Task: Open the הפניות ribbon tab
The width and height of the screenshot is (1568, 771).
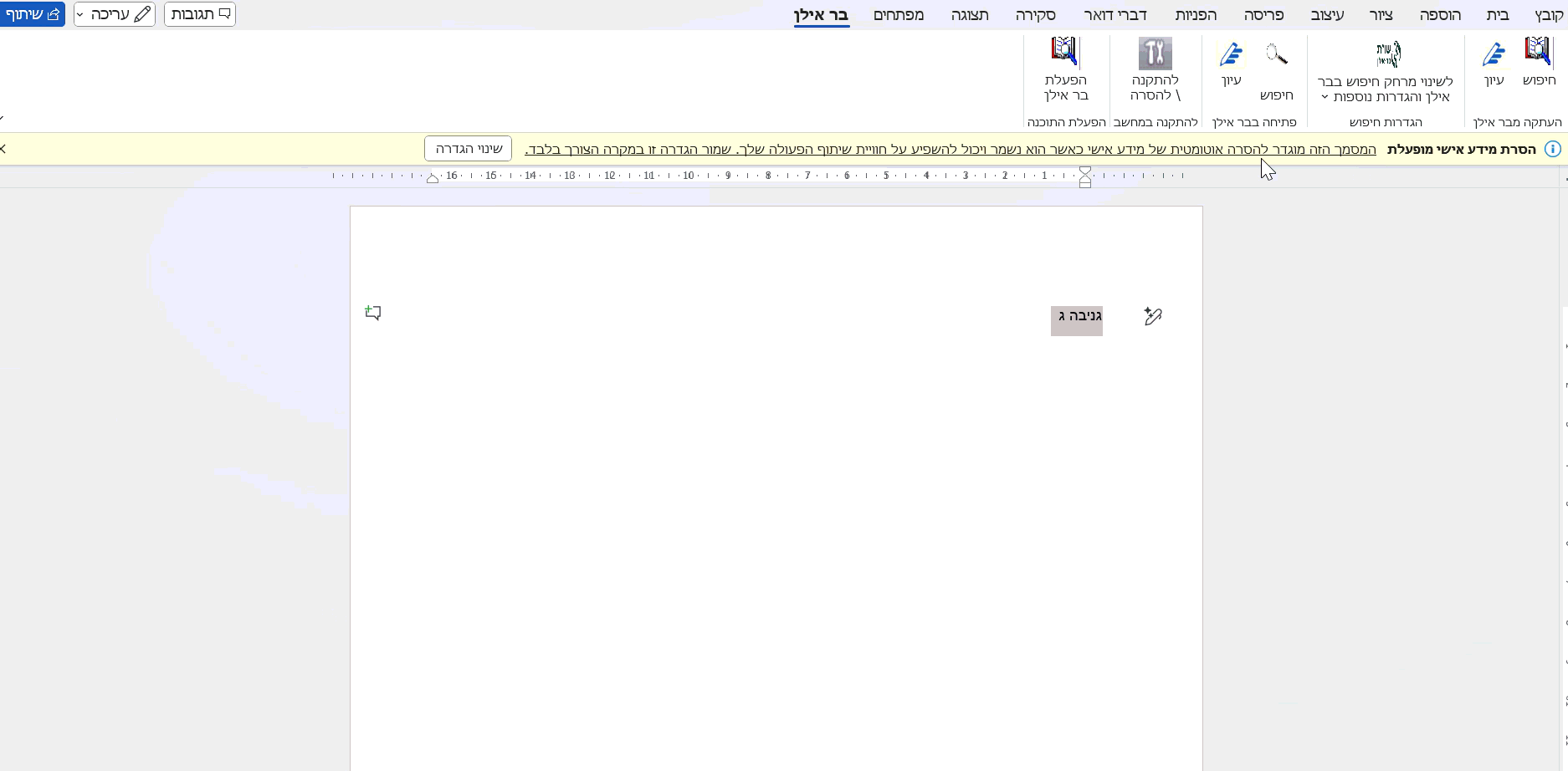Action: [1196, 15]
